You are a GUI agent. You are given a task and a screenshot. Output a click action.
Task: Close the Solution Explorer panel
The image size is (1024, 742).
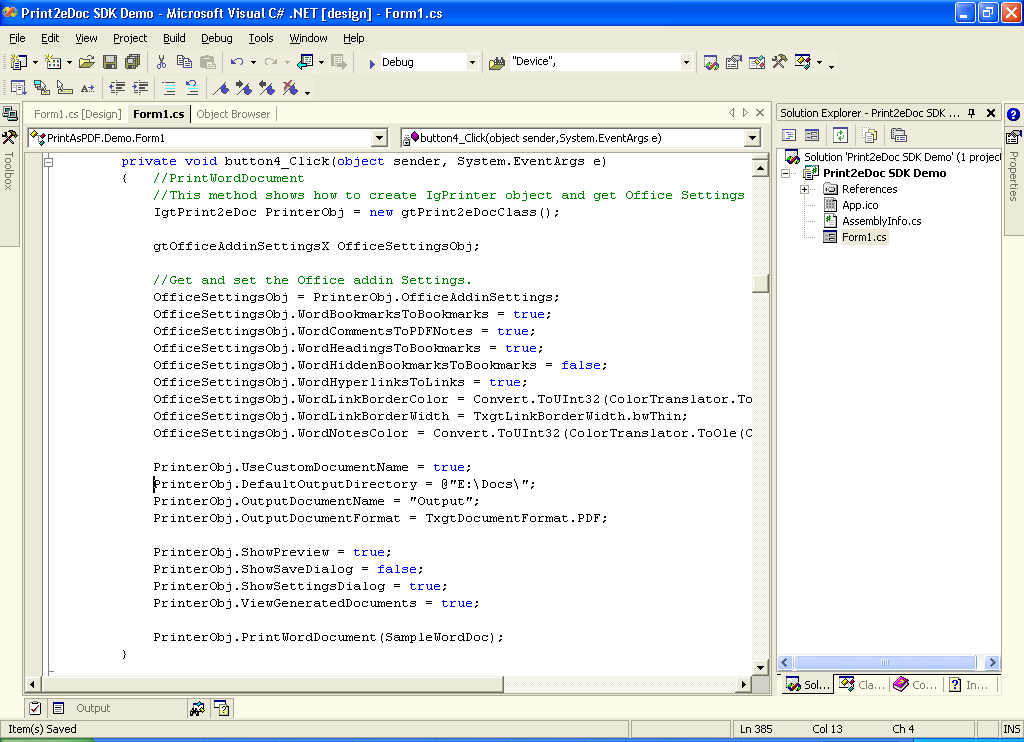tap(991, 113)
